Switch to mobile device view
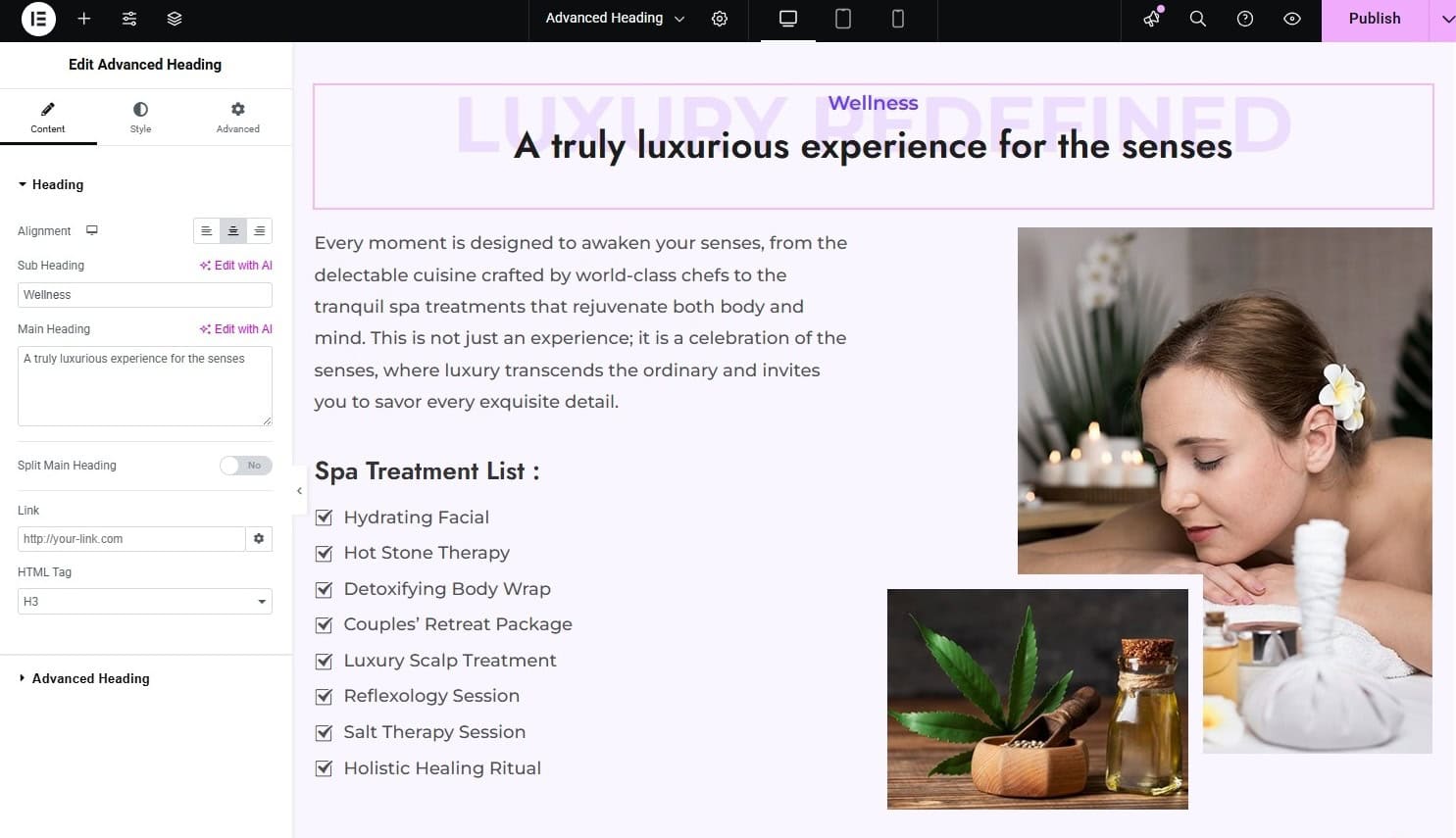Image resolution: width=1456 pixels, height=838 pixels. (898, 19)
